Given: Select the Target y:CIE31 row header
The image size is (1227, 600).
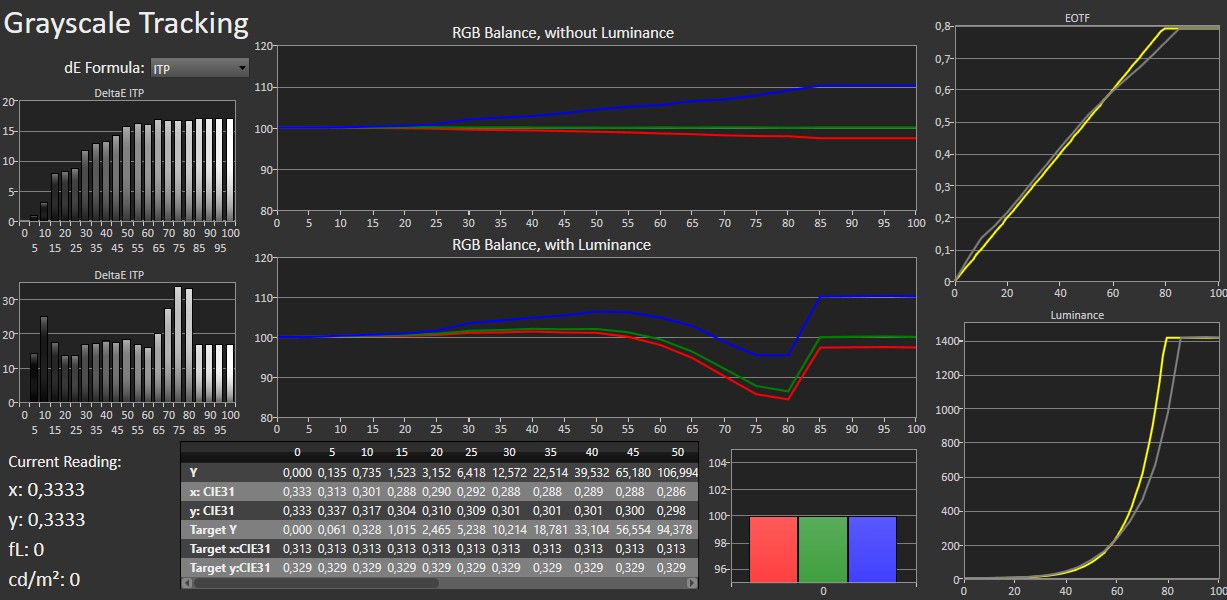Looking at the screenshot, I should [x=230, y=567].
